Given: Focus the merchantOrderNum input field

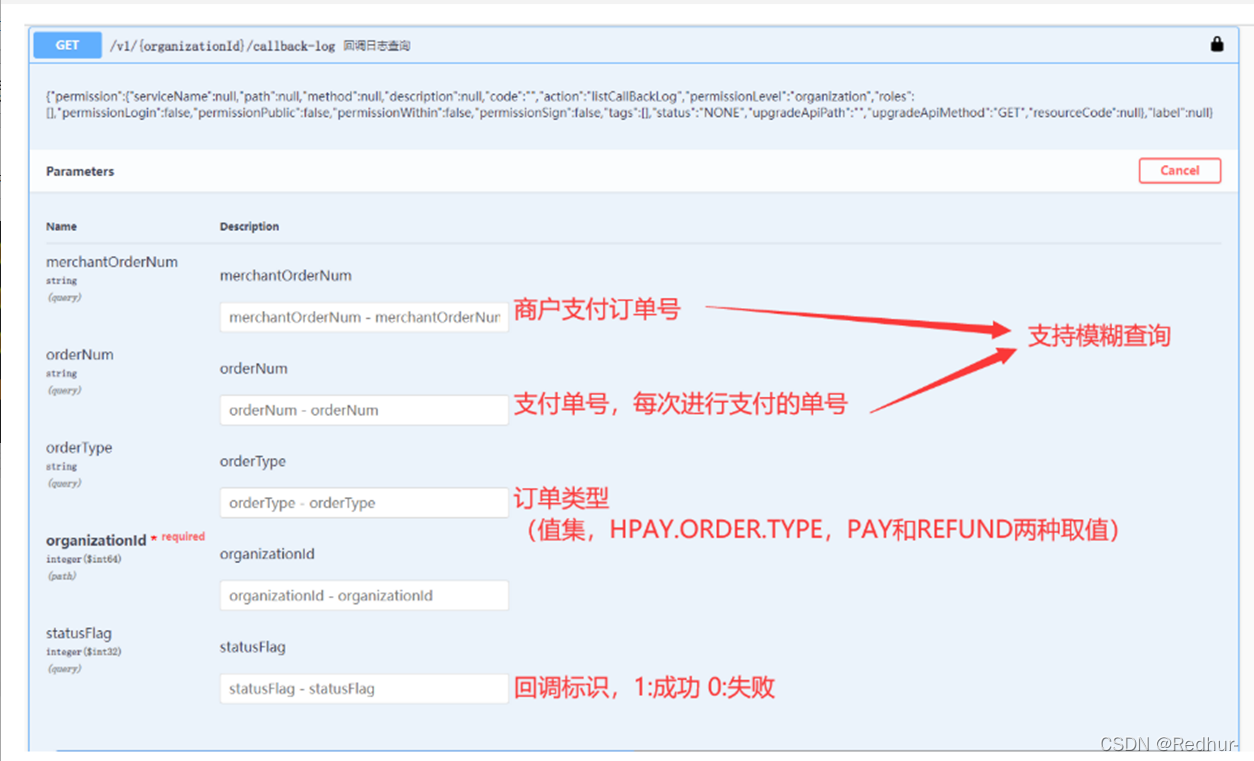Looking at the screenshot, I should click(x=364, y=317).
